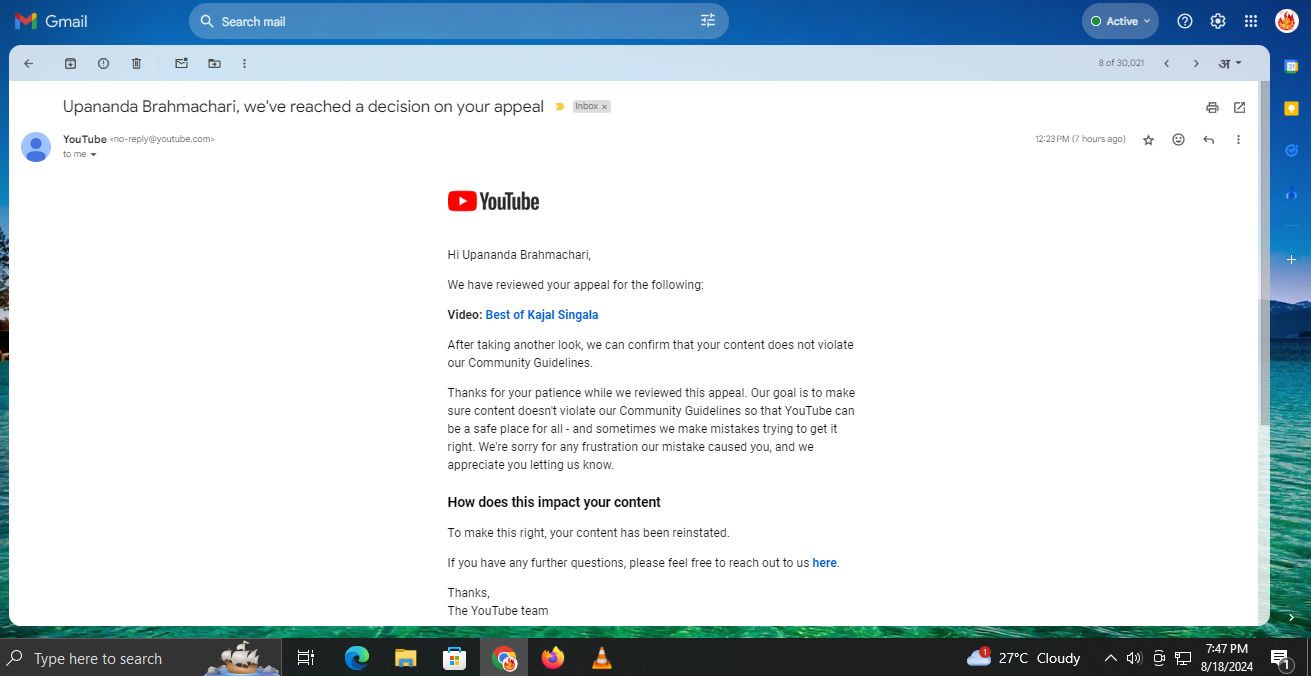
Task: Open the Best of Kajal Singala link
Action: tap(541, 315)
